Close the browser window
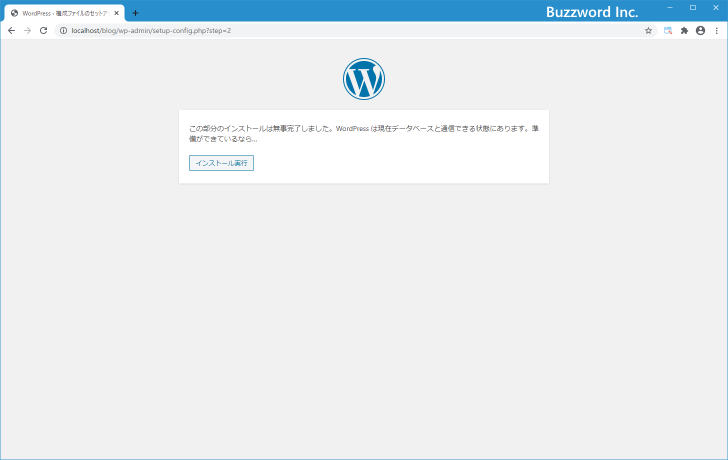This screenshot has height=460, width=728. (715, 7)
